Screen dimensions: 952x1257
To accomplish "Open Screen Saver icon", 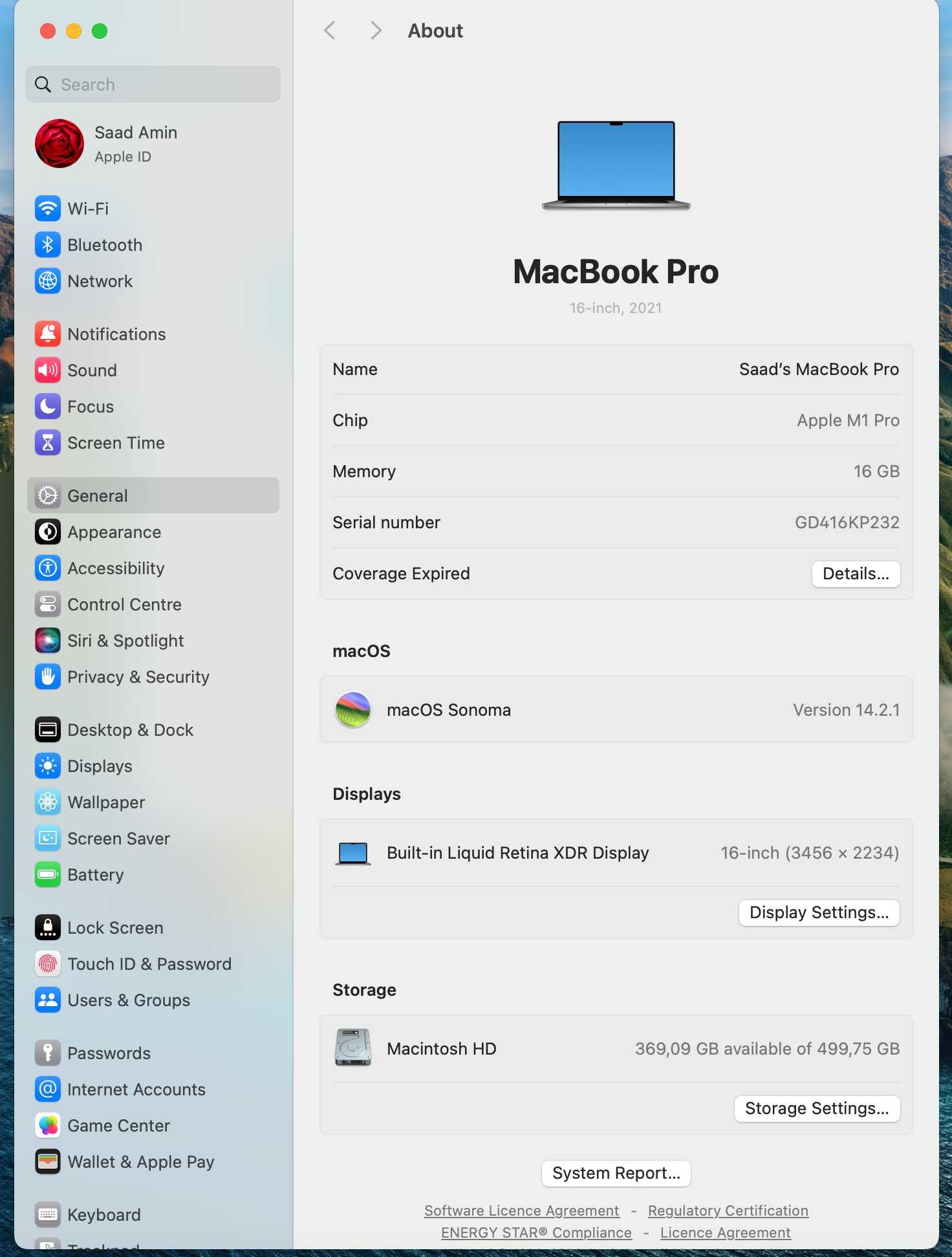I will 48,839.
